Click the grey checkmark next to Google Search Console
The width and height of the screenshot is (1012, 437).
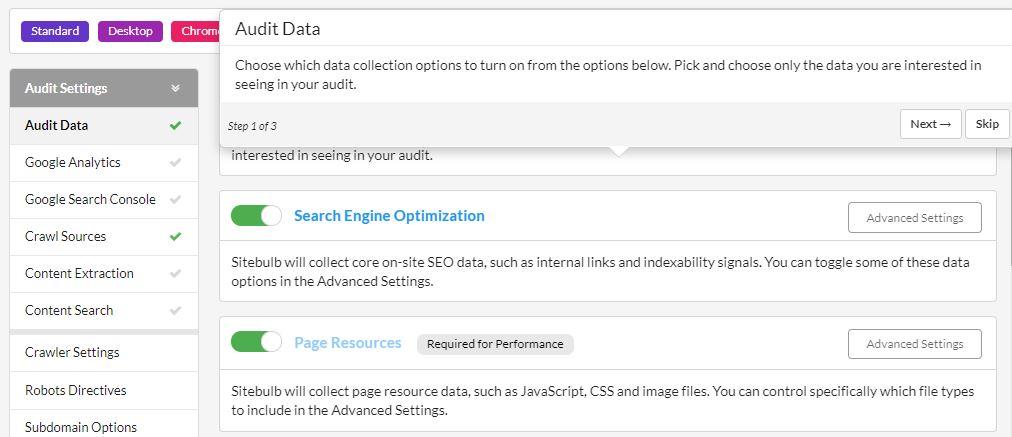point(175,199)
